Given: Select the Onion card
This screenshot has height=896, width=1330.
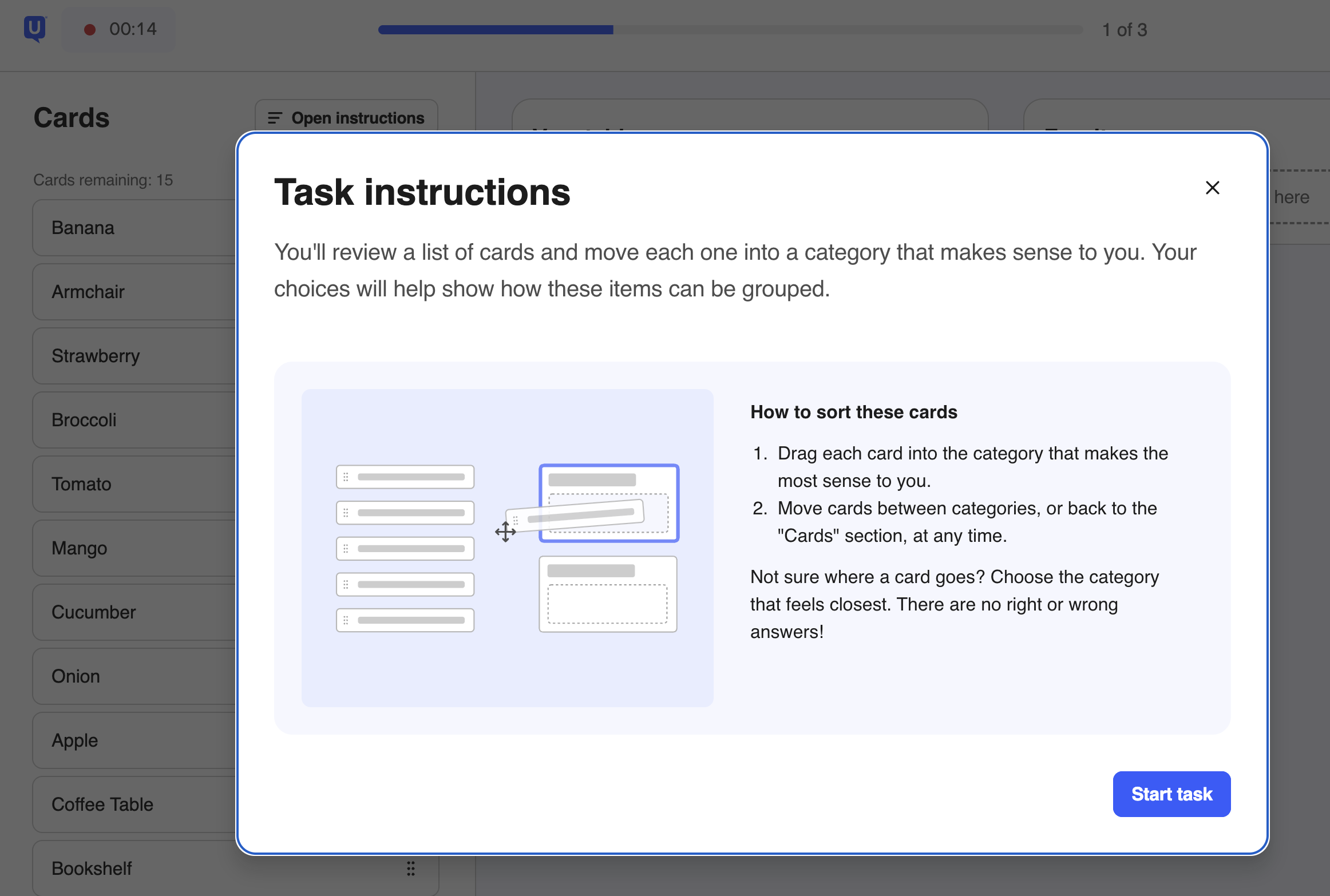Looking at the screenshot, I should click(x=135, y=676).
